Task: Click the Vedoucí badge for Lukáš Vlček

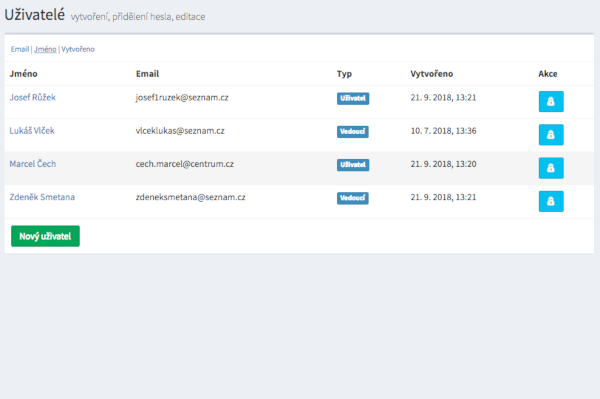Action: coord(352,132)
